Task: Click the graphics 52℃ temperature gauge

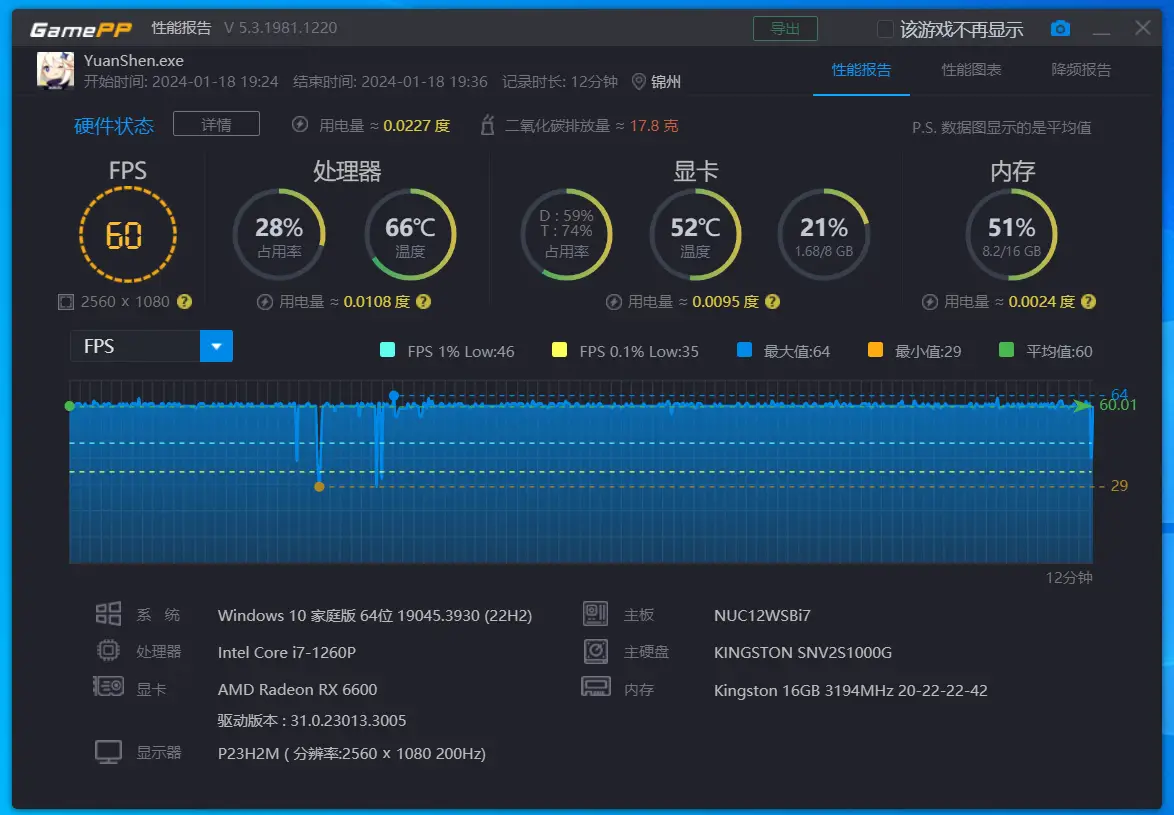Action: (695, 234)
